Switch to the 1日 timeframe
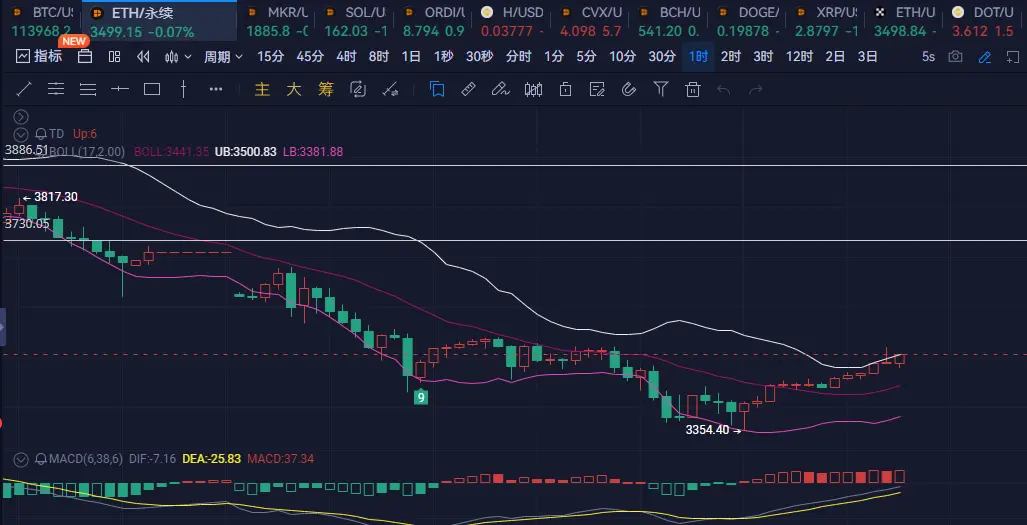1027x525 pixels. tap(411, 57)
